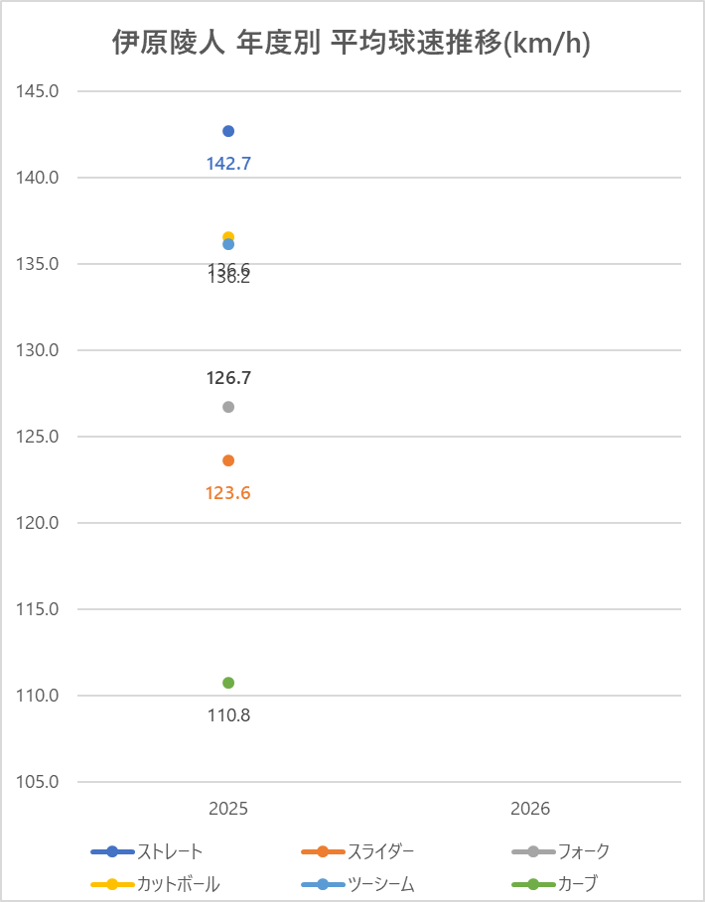The width and height of the screenshot is (705, 902).
Task: Select the スライダー legend entry
Action: 358,851
